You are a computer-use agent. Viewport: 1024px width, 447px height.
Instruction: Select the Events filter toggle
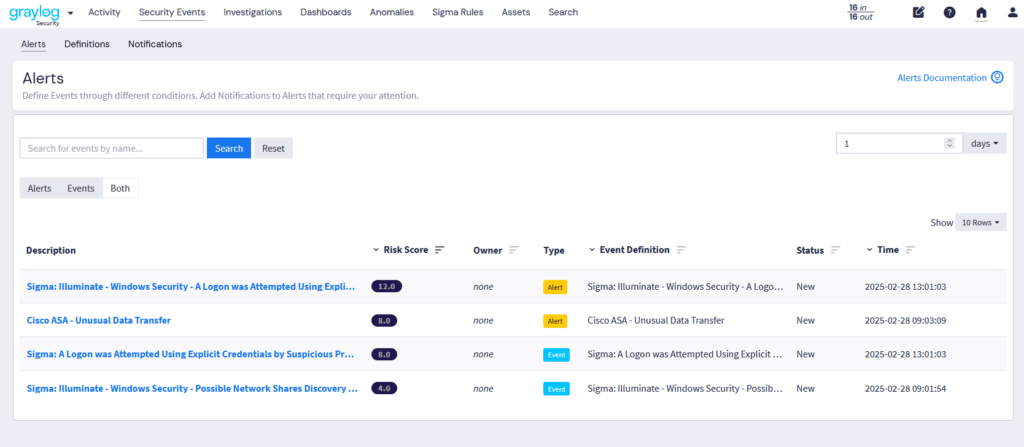(x=80, y=188)
